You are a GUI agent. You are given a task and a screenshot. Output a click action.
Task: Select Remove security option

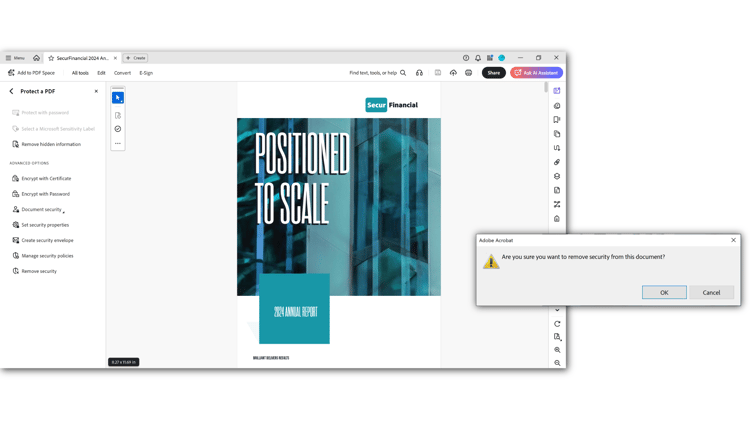coord(34,271)
